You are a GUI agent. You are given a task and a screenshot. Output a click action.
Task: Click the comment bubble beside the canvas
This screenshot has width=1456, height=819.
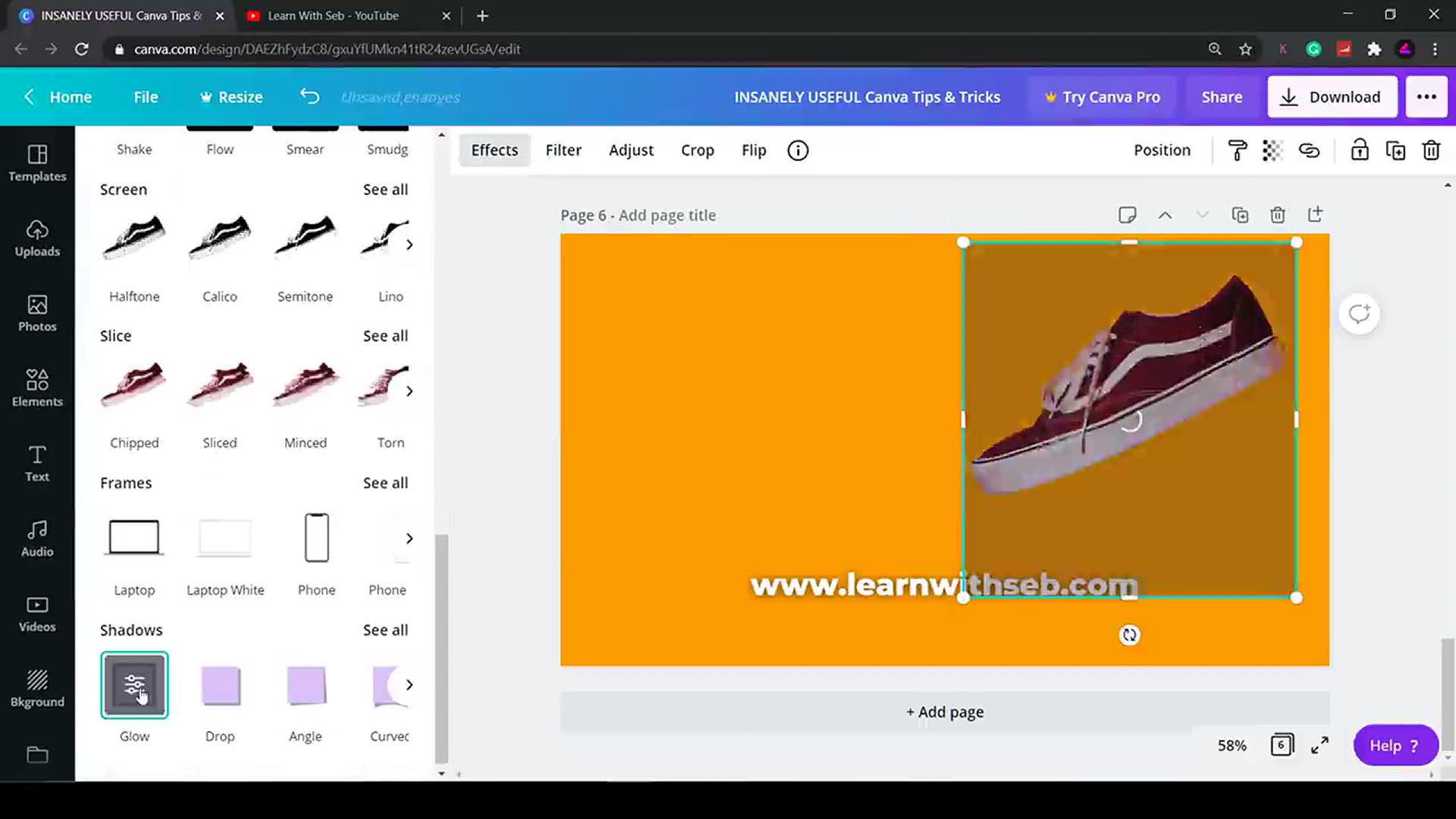coord(1359,313)
